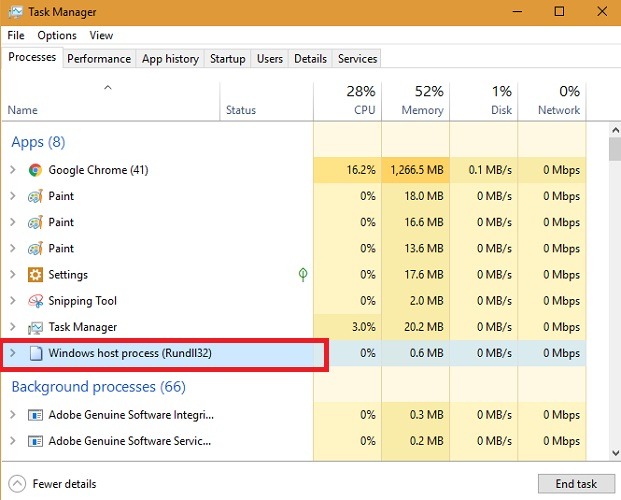The image size is (621, 500).
Task: Open the Options menu
Action: pos(57,35)
